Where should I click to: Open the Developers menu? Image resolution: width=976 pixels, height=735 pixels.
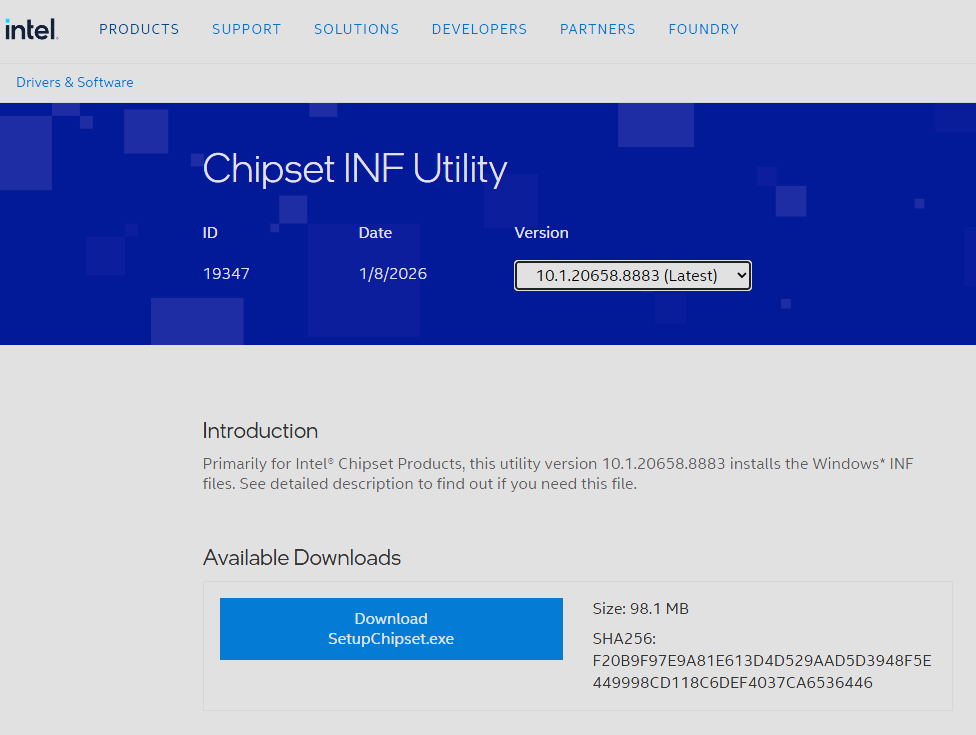(x=479, y=29)
